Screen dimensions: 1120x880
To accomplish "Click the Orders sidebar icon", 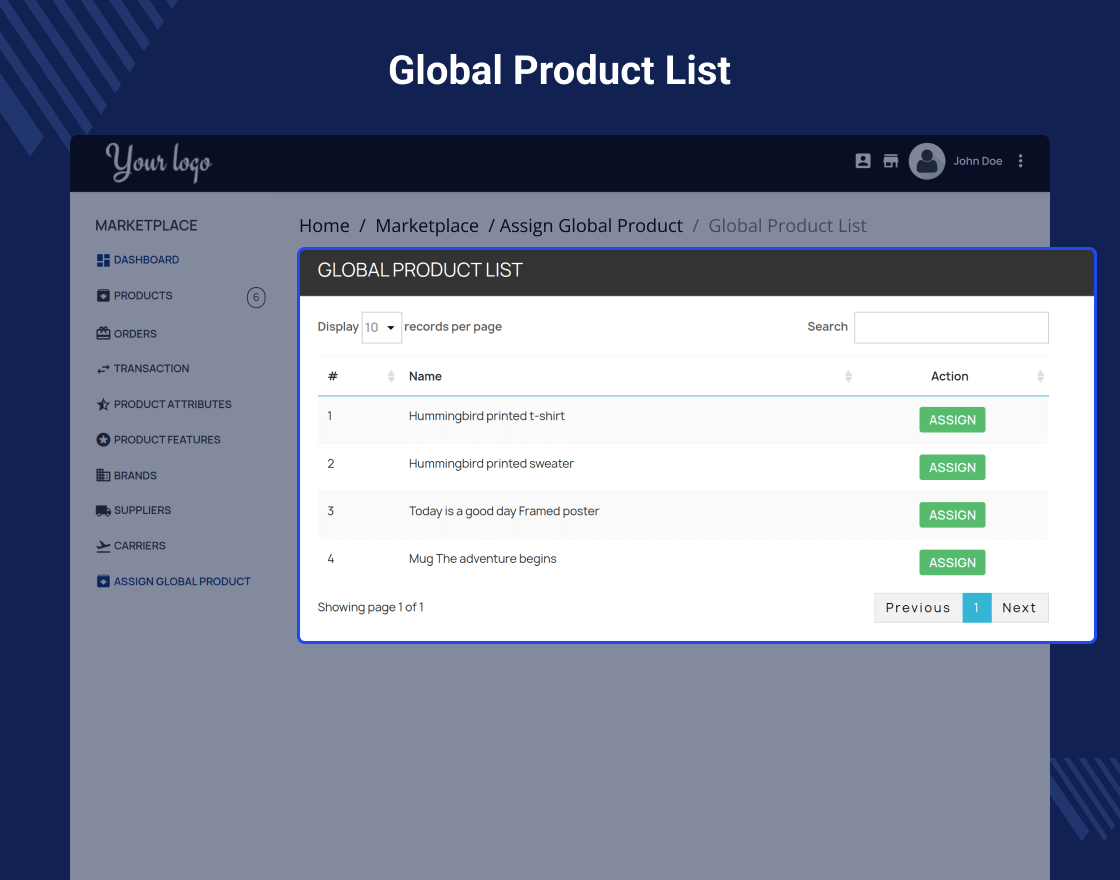I will [104, 334].
